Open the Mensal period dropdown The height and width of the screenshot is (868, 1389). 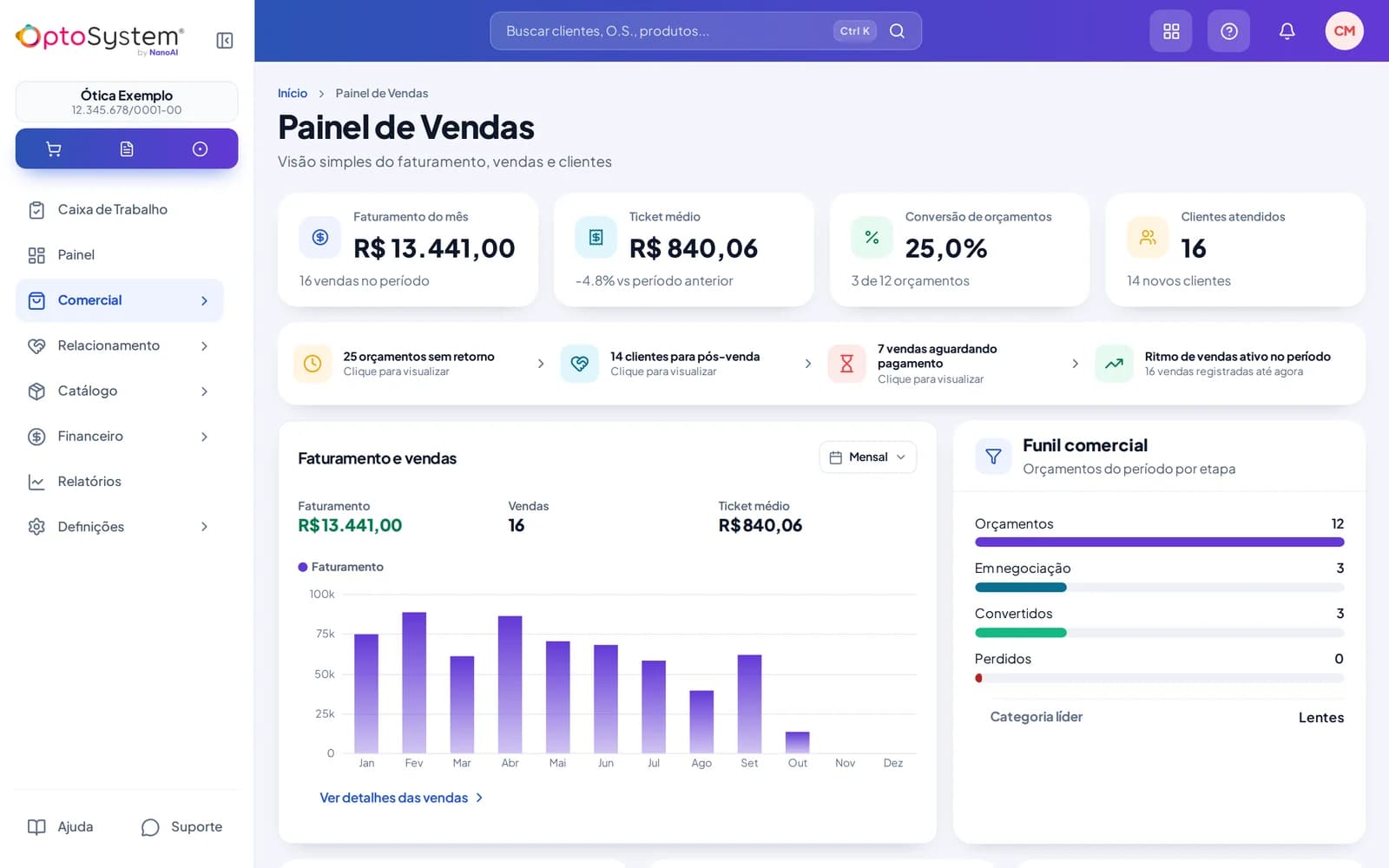click(867, 457)
